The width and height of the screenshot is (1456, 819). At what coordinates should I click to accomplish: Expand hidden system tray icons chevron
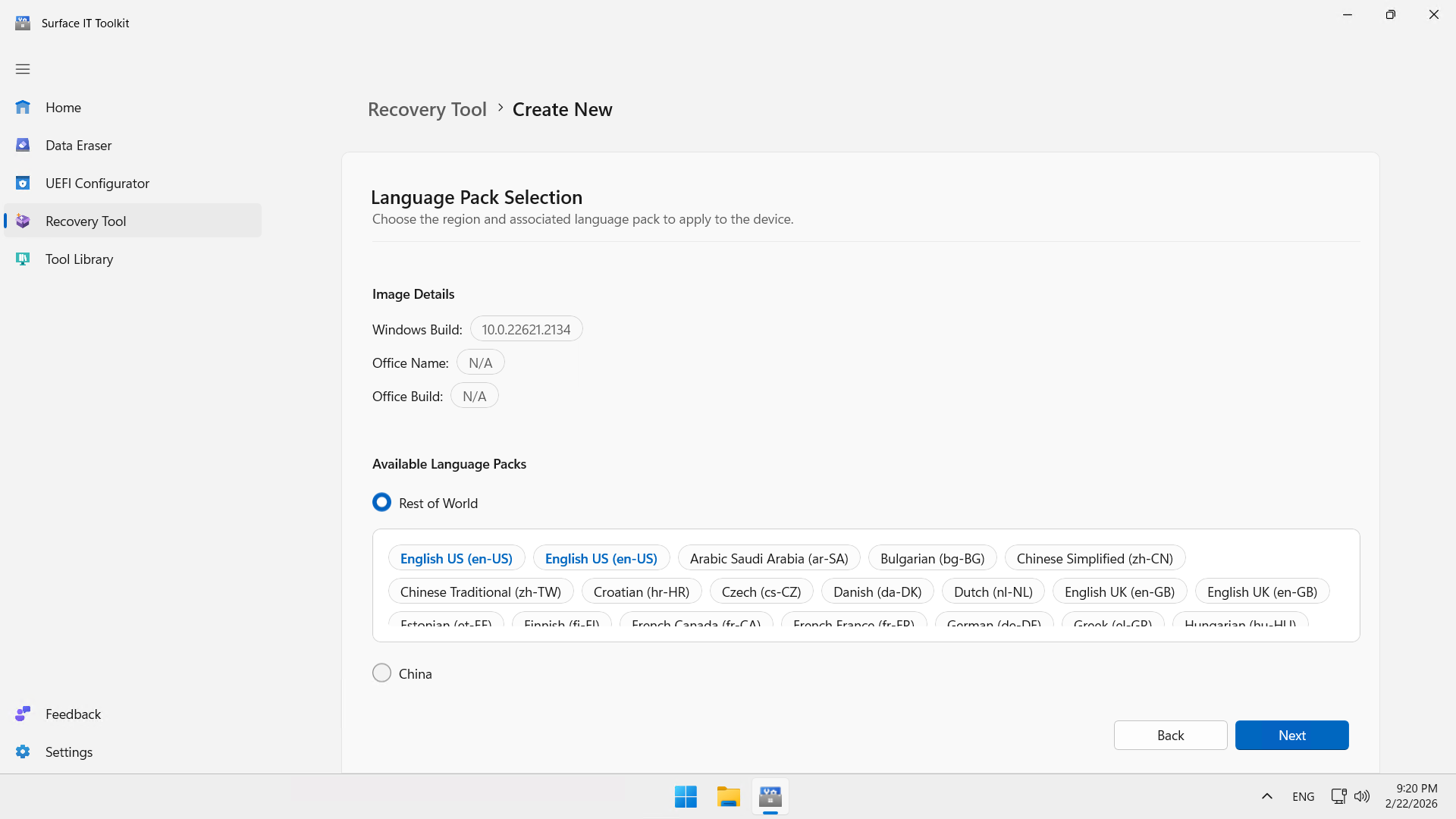pyautogui.click(x=1266, y=796)
